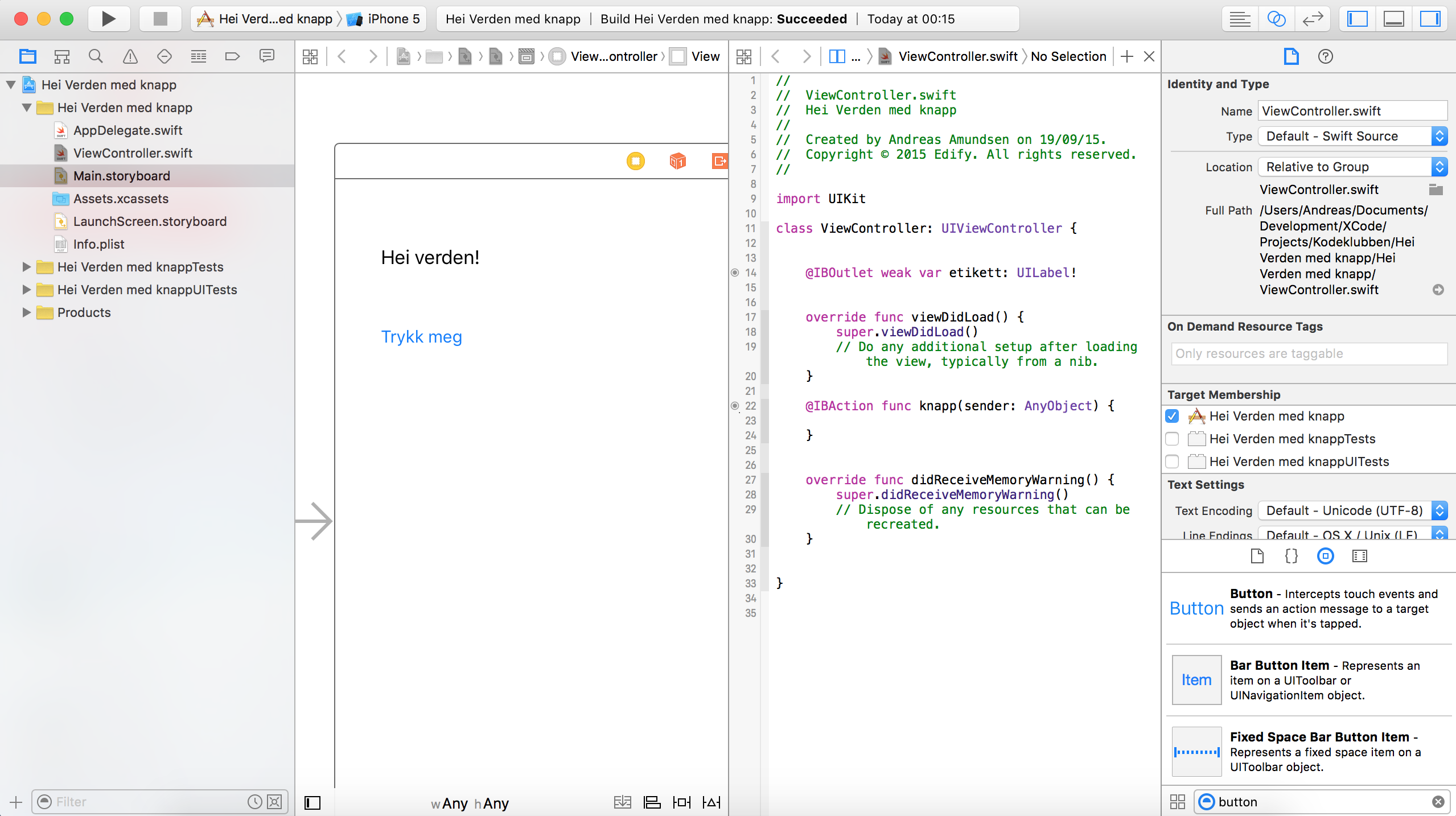Switch to the Version editor
Image resolution: width=1456 pixels, height=816 pixels.
1313,19
